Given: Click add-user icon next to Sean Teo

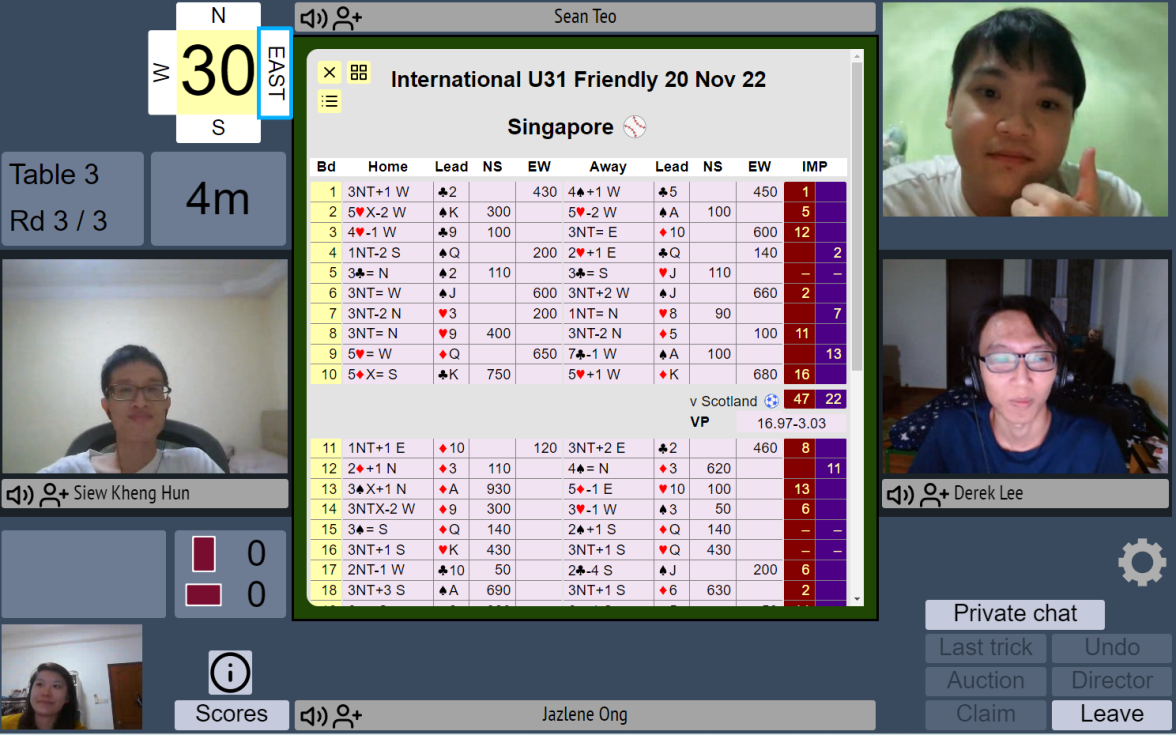Looking at the screenshot, I should 347,18.
